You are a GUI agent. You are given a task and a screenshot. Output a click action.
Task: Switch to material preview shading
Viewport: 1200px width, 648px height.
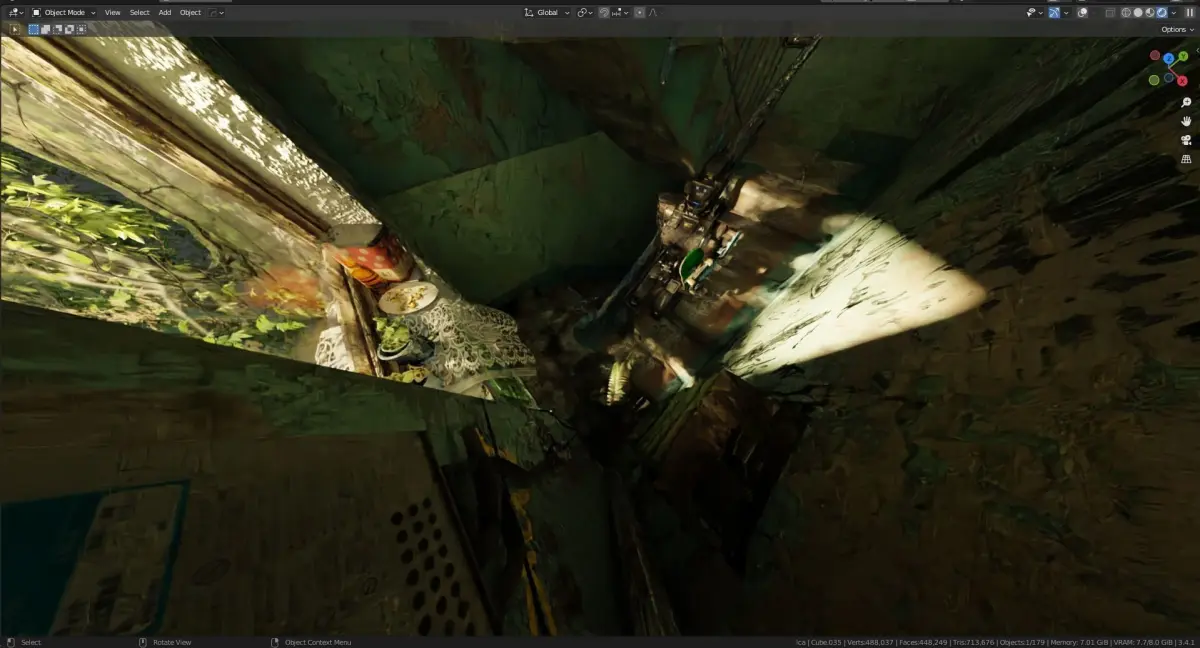click(x=1150, y=13)
